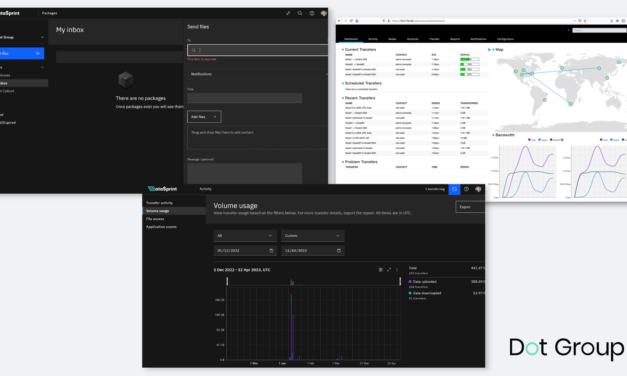
Task: Show the chart as a table icon
Action: point(381,270)
